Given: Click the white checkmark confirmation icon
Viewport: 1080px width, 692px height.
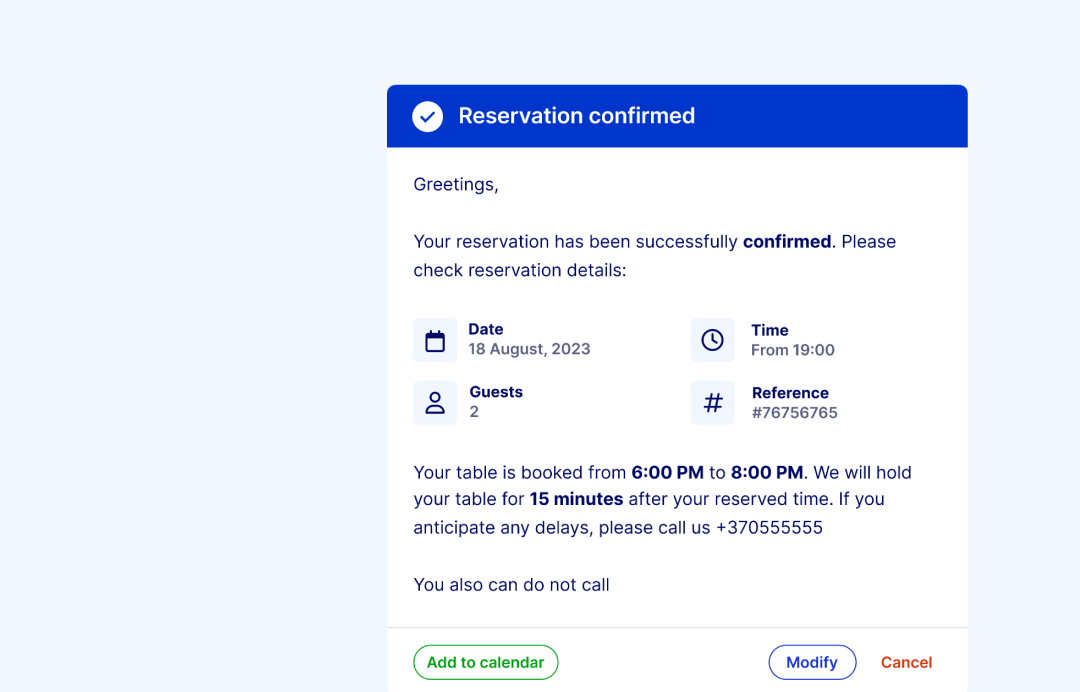Looking at the screenshot, I should coord(427,116).
